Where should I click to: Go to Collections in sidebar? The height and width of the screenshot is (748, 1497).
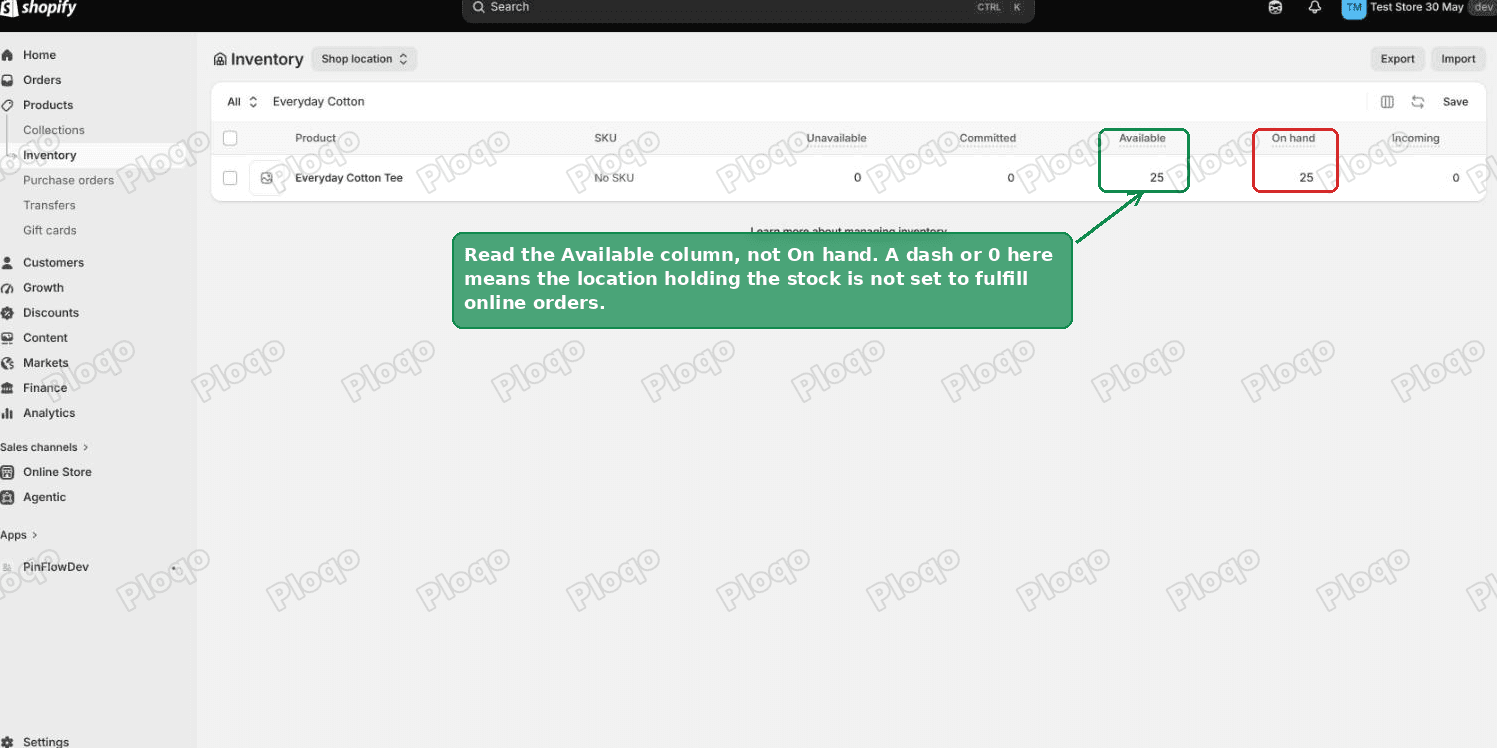[54, 130]
